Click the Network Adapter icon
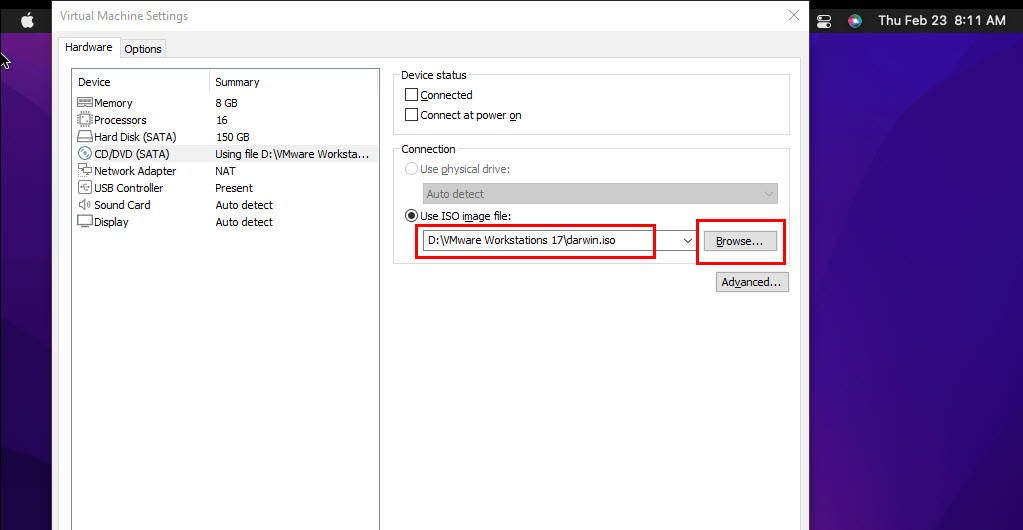The width and height of the screenshot is (1023, 530). point(85,171)
